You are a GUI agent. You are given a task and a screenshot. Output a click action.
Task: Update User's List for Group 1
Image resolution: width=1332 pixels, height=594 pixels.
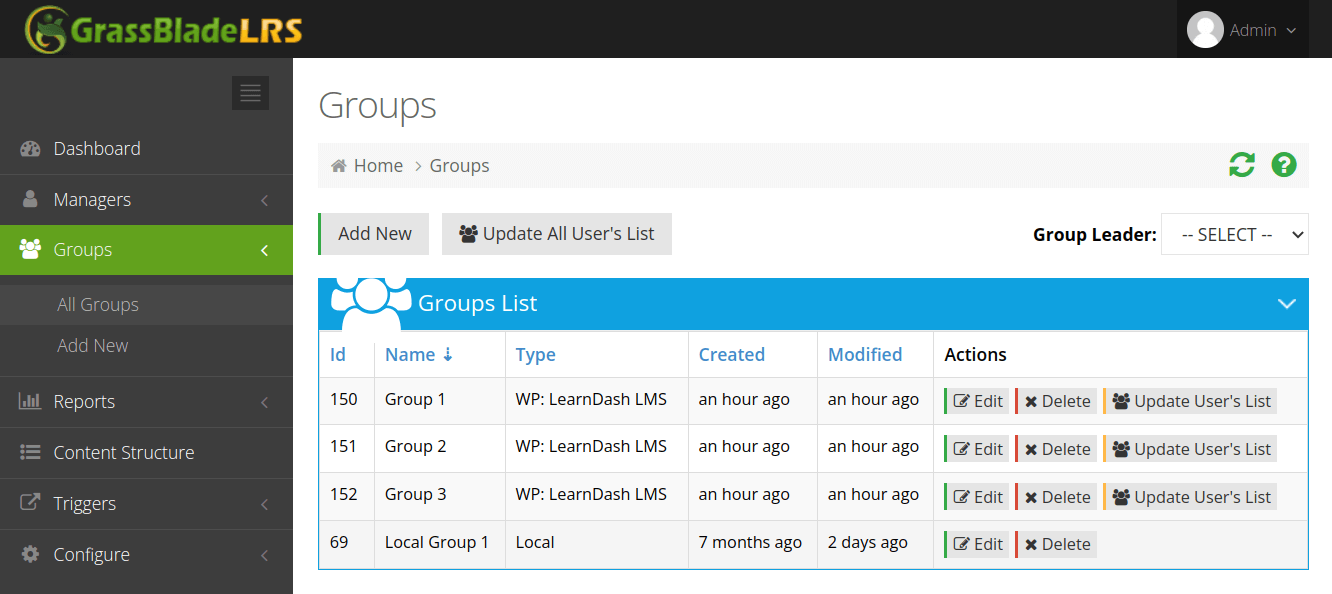pos(1190,401)
